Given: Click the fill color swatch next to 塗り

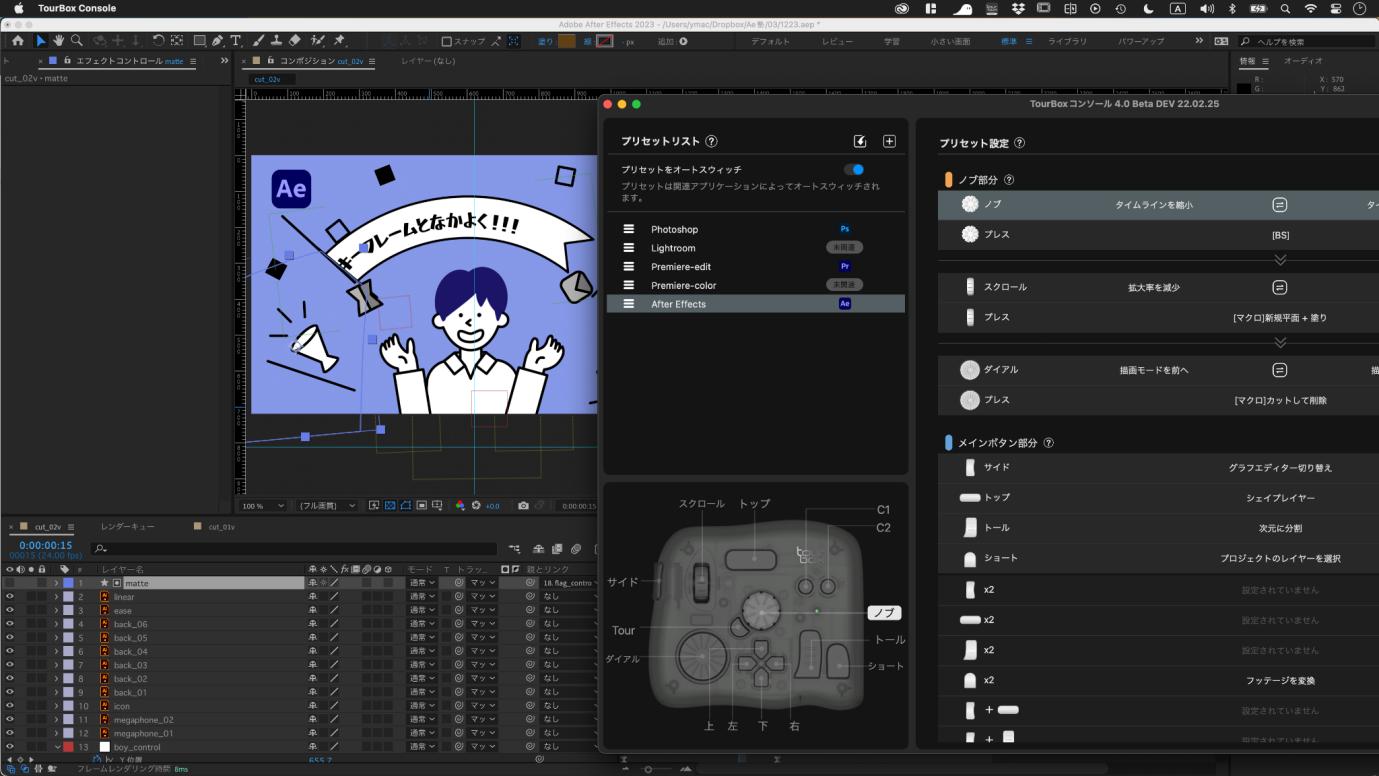Looking at the screenshot, I should pos(567,41).
